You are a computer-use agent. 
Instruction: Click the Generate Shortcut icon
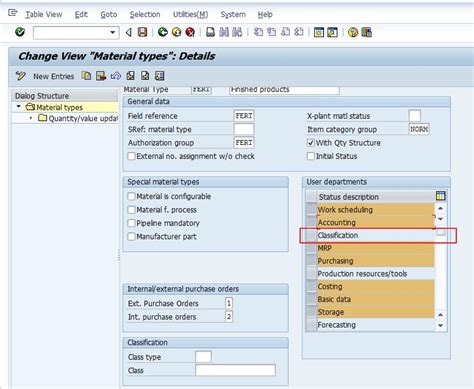pos(332,32)
